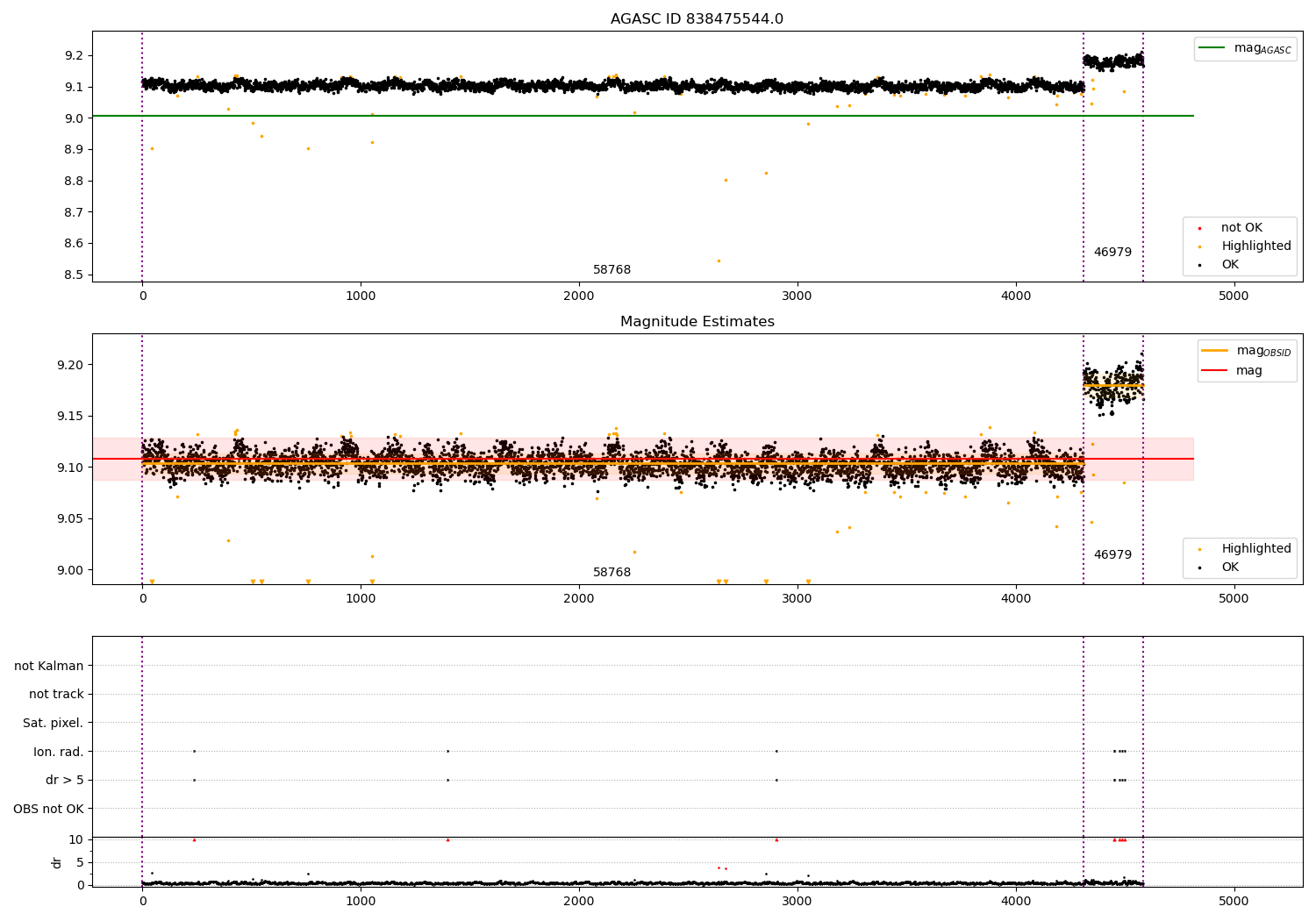Click the 2000 x-axis tick of the top plot
The image size is (1316, 921).
click(x=579, y=296)
